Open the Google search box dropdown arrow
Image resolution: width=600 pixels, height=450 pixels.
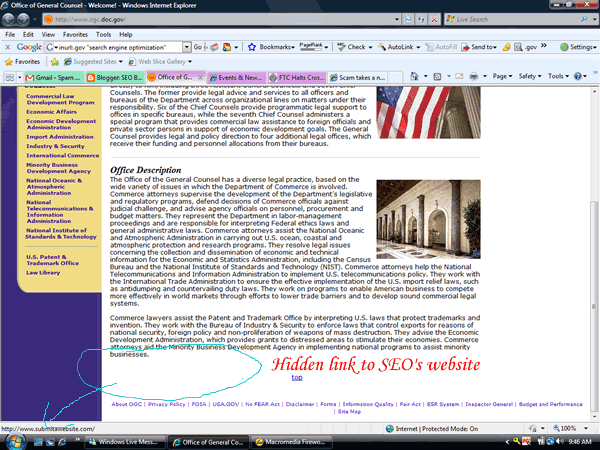coord(186,47)
